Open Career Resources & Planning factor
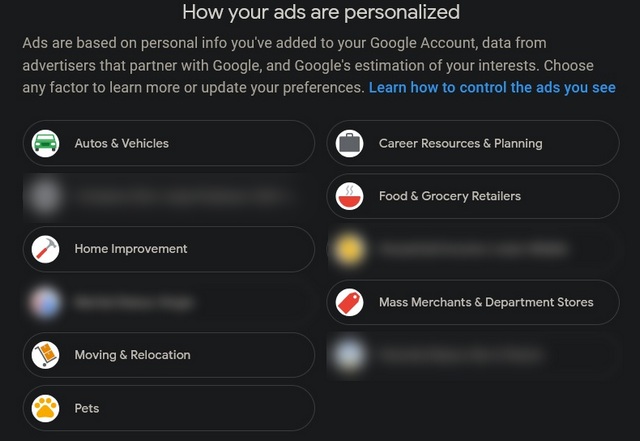This screenshot has height=441, width=640. tap(473, 143)
